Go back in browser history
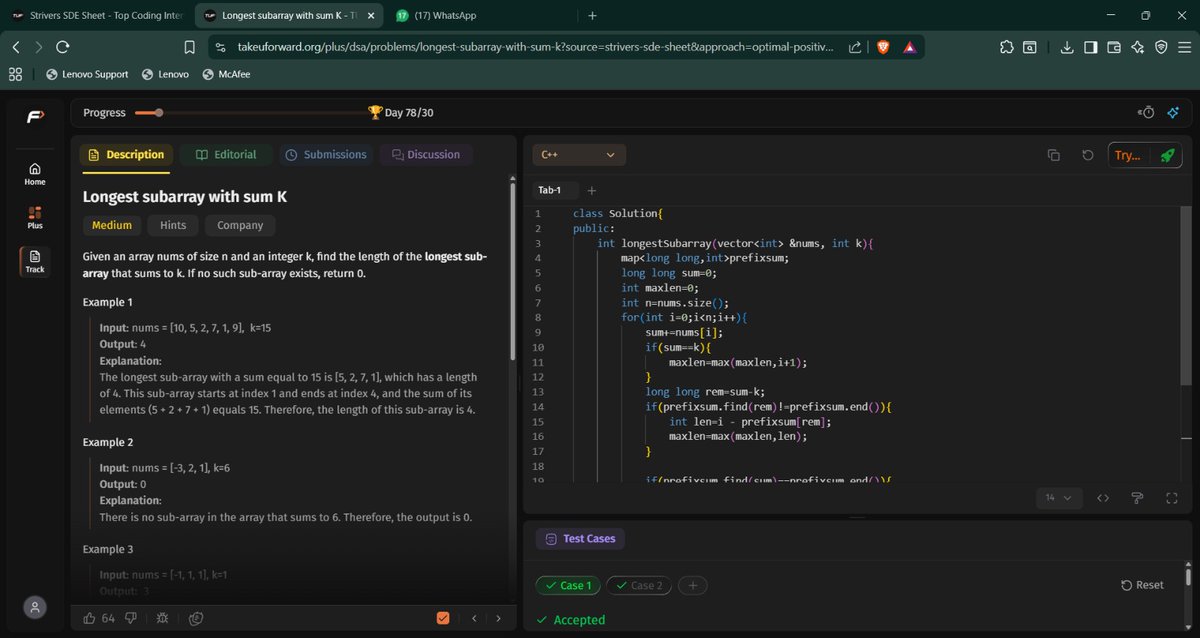The width and height of the screenshot is (1200, 638). coord(15,47)
